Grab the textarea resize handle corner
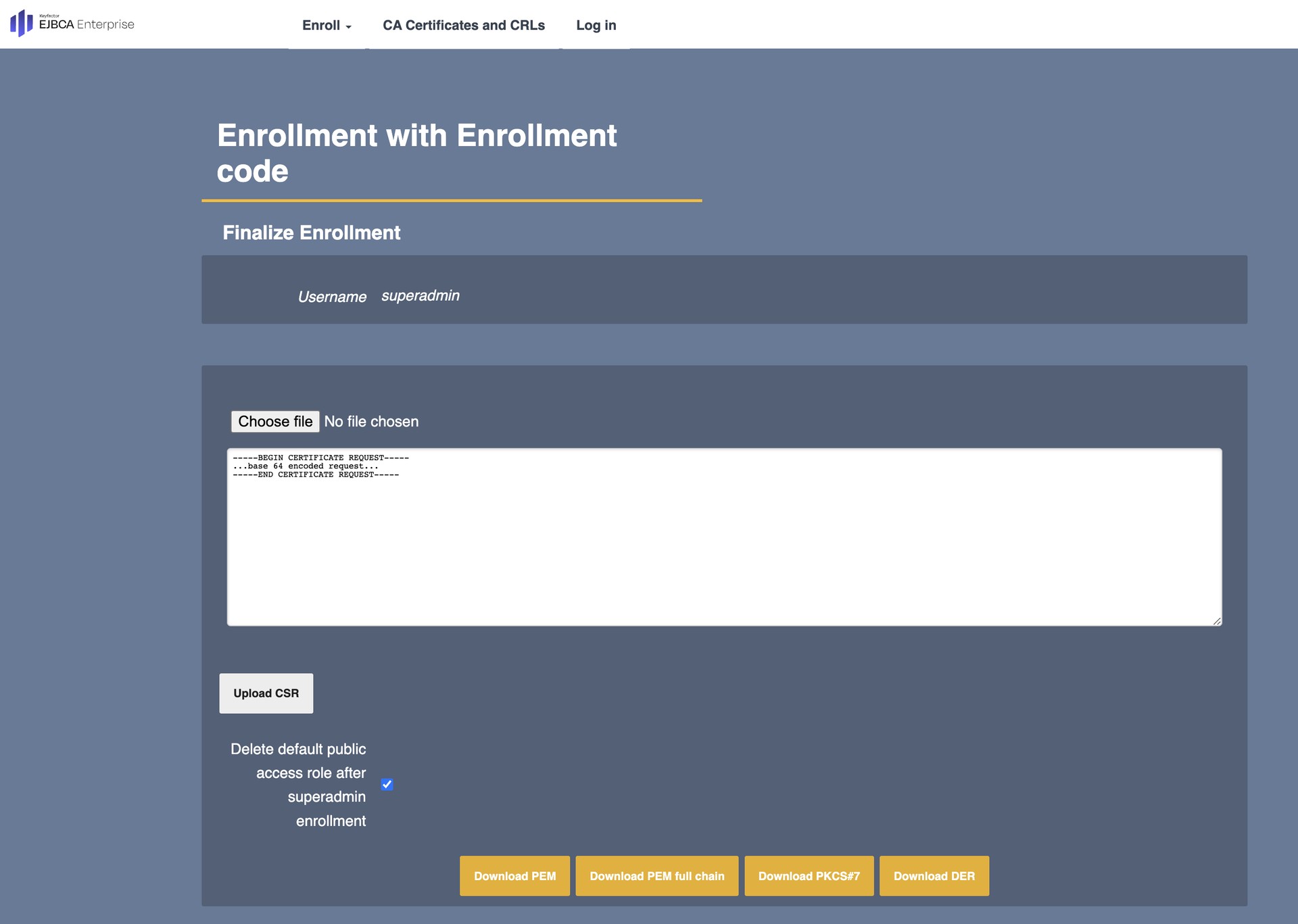Viewport: 1298px width, 924px height. [1217, 621]
